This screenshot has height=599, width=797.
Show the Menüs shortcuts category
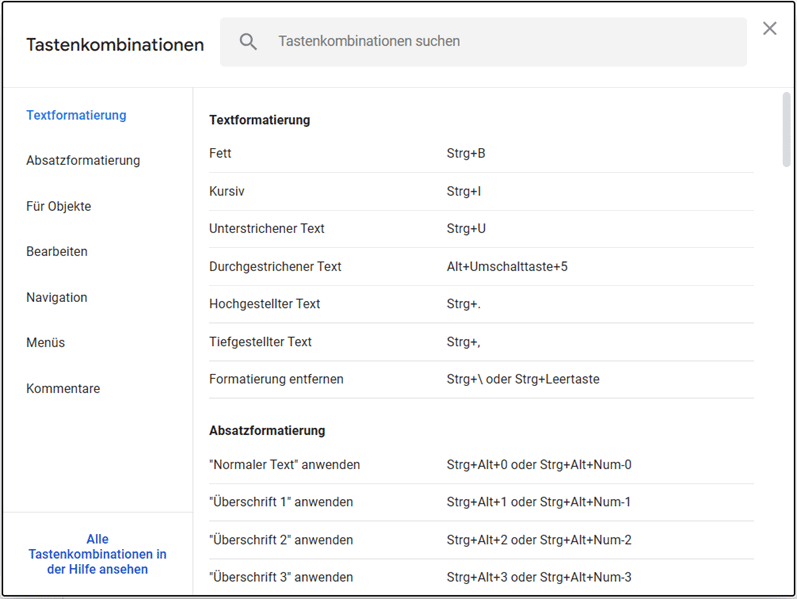click(x=46, y=343)
